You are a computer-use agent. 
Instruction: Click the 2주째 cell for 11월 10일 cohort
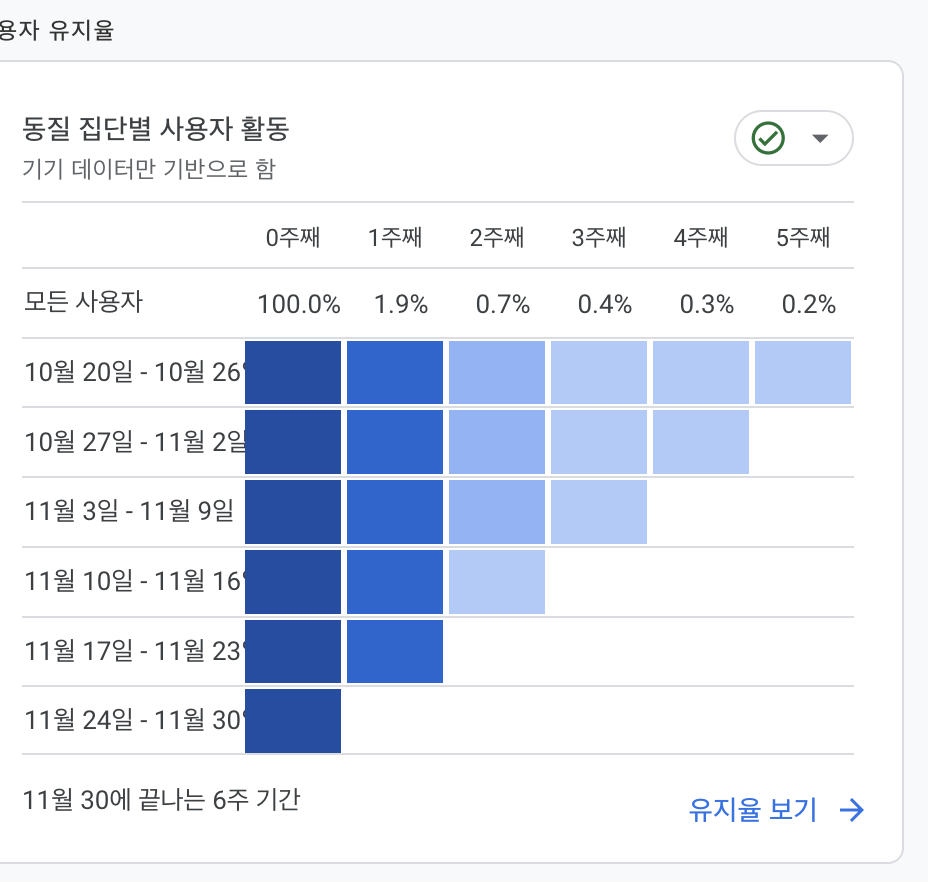497,582
